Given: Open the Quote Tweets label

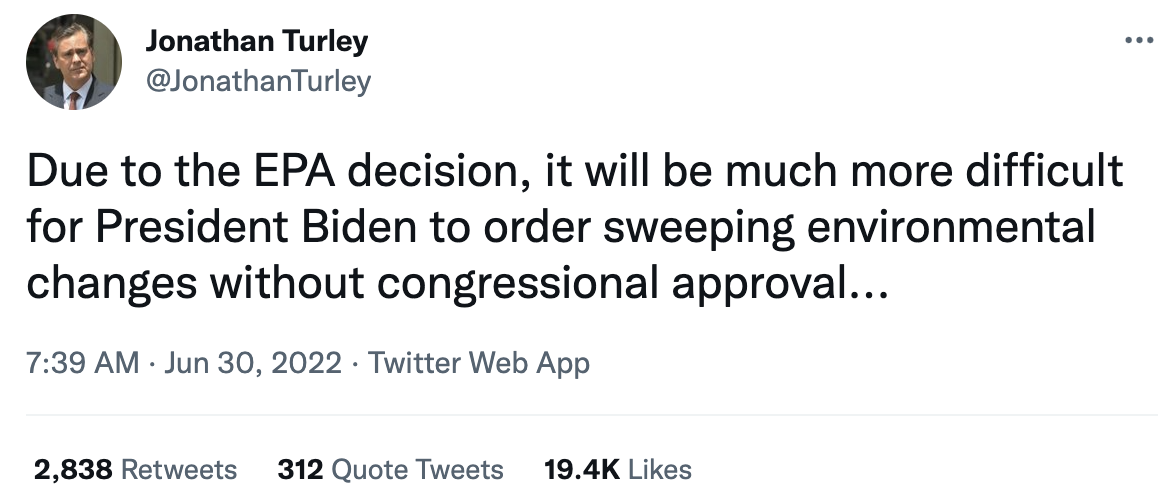Looking at the screenshot, I should click(416, 468).
